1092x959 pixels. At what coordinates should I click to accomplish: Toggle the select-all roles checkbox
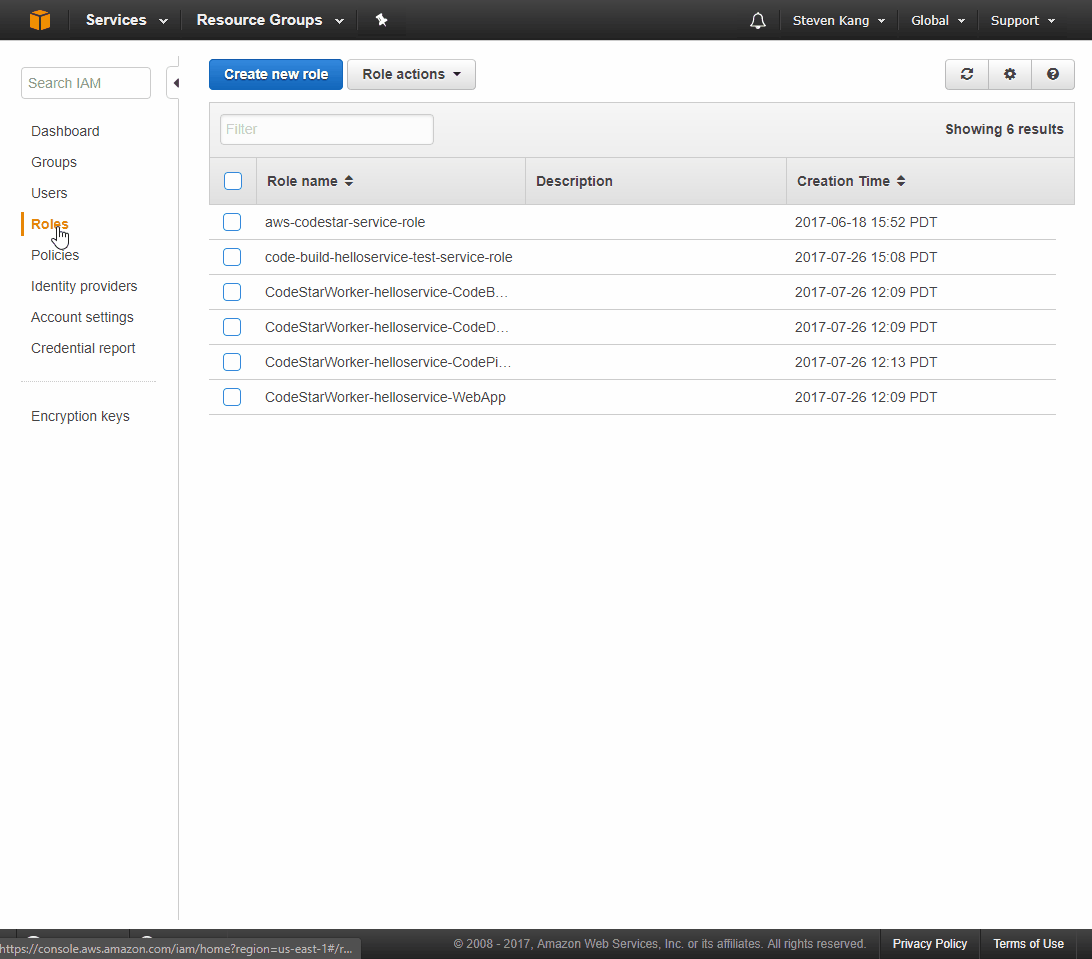(233, 181)
